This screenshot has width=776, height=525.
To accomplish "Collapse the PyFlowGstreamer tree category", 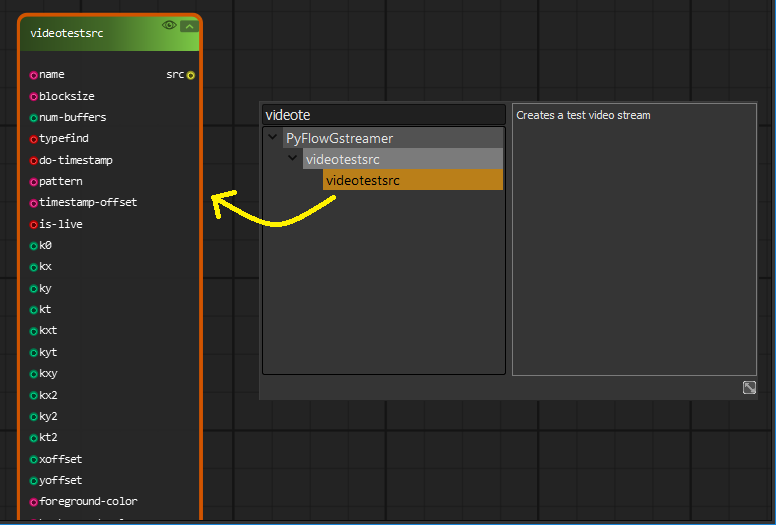I will click(273, 138).
